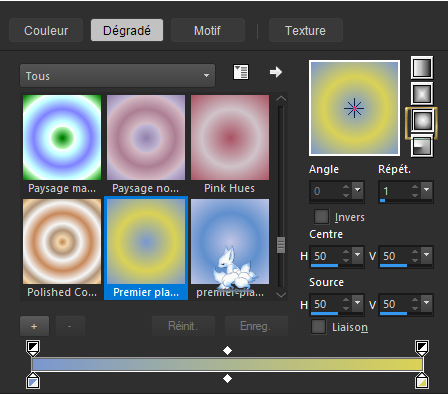Switch to the Dégradé tab
The width and height of the screenshot is (448, 394).
[127, 30]
